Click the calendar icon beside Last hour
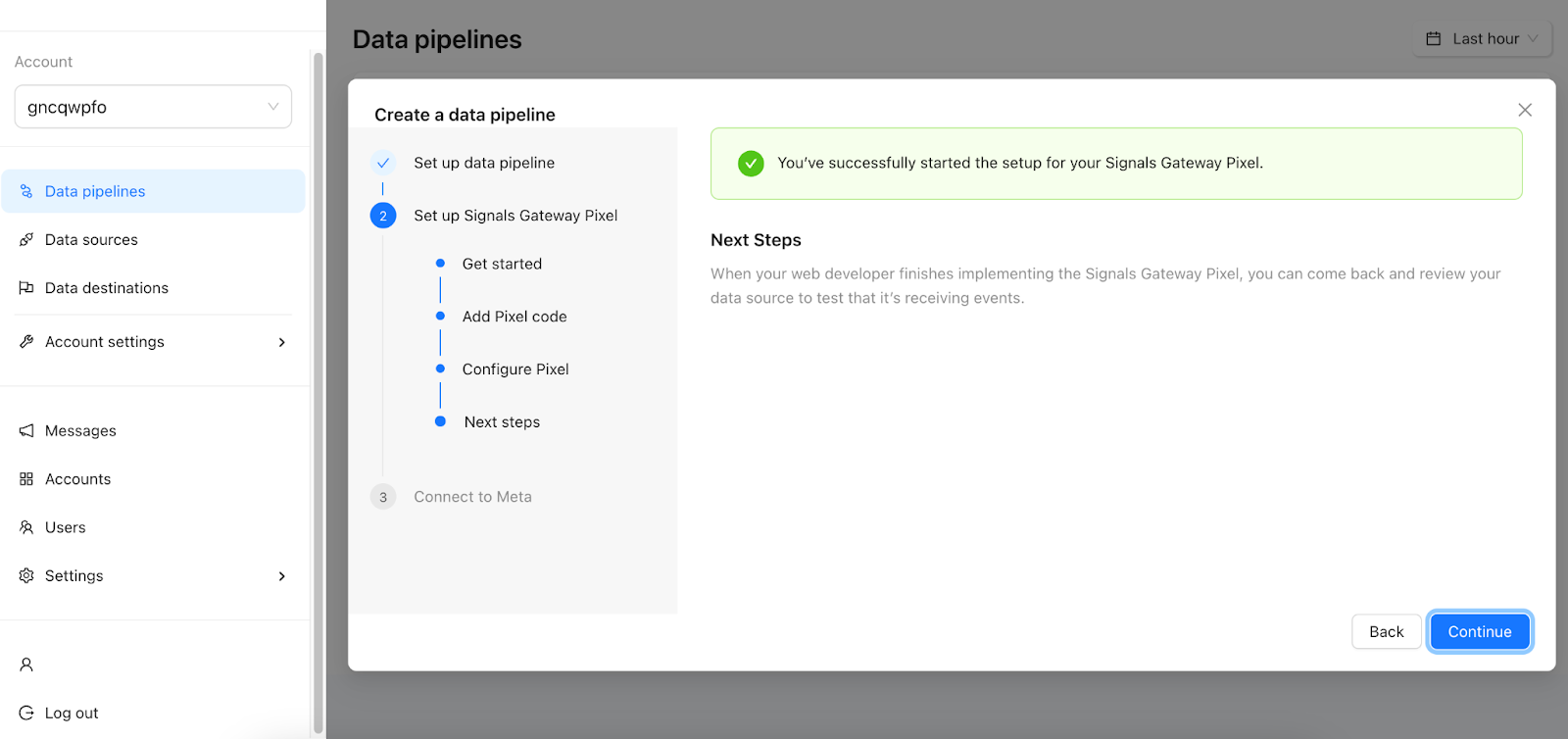The width and height of the screenshot is (1568, 739). 1434,38
